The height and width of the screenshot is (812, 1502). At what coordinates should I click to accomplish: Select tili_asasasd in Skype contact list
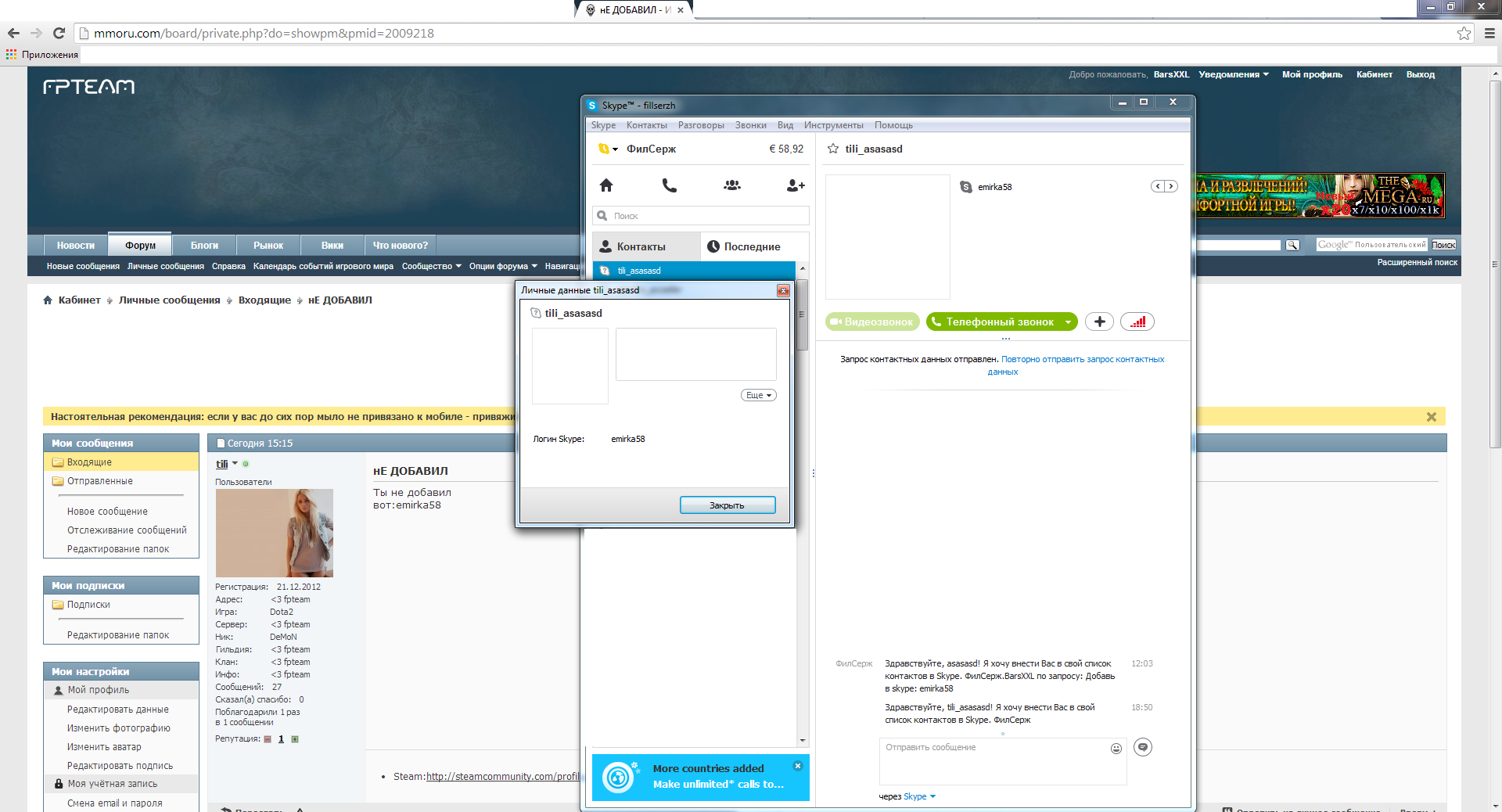pos(695,271)
